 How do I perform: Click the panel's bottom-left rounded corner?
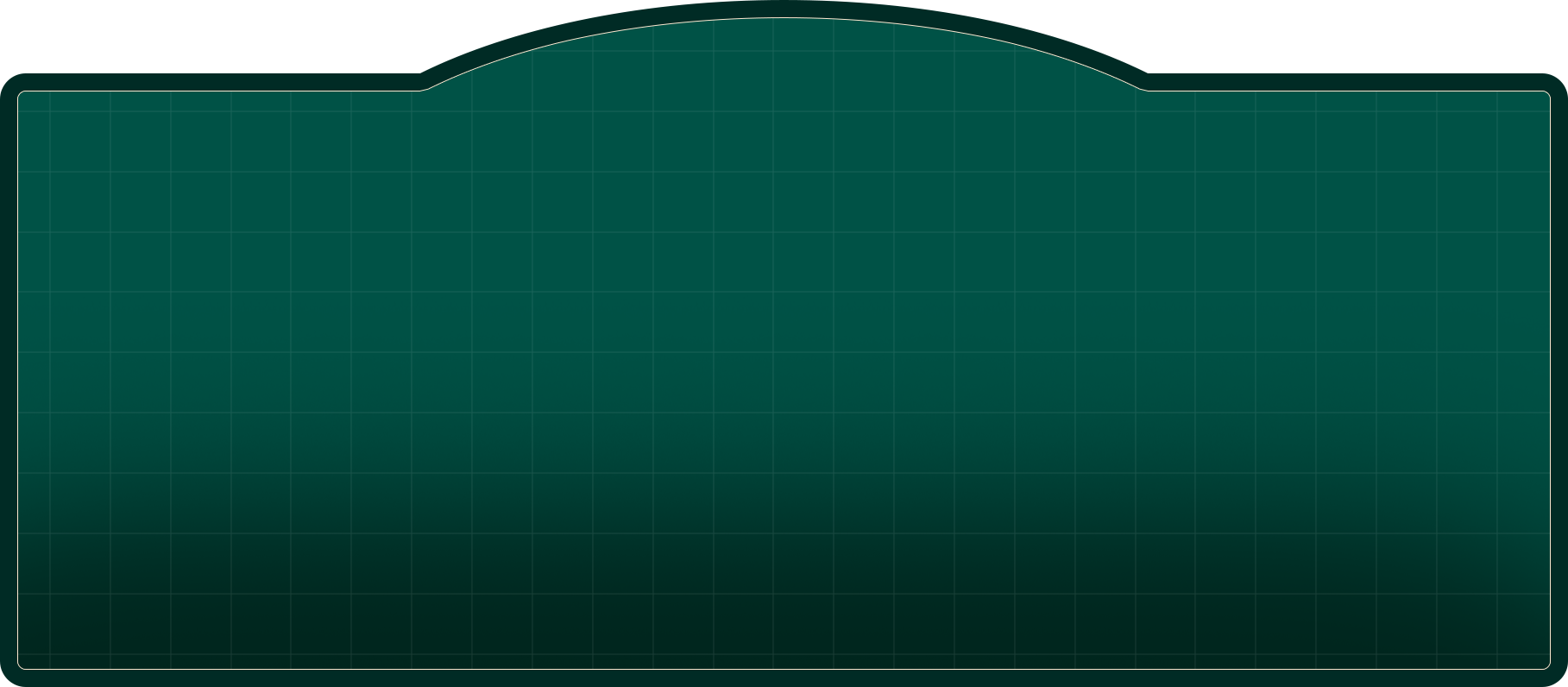tap(21, 665)
